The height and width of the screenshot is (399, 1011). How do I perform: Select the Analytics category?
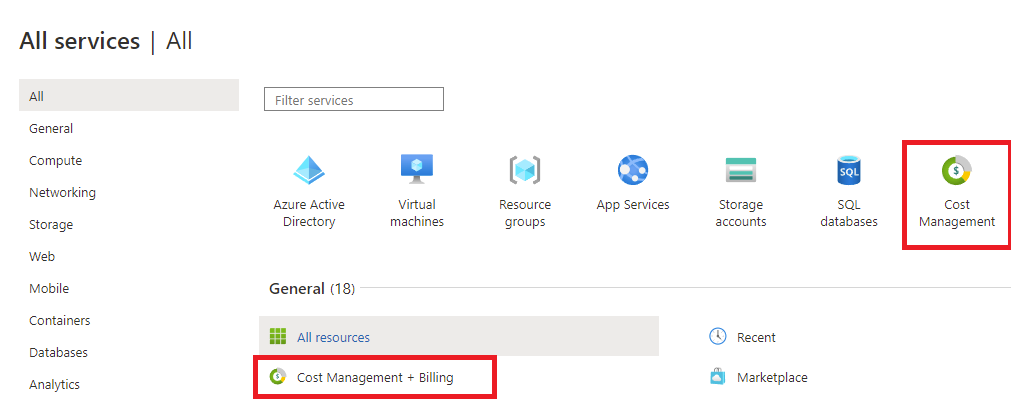[x=54, y=385]
